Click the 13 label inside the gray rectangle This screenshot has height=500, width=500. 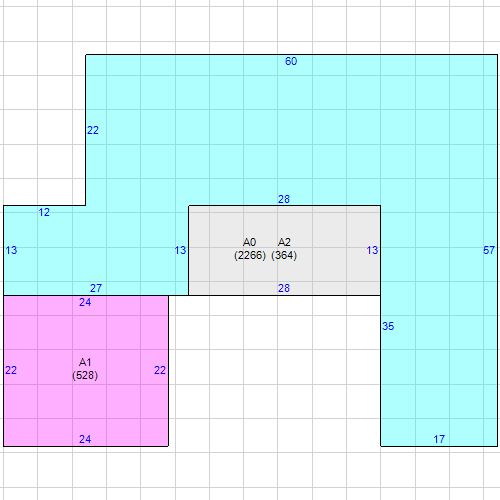[x=372, y=250]
